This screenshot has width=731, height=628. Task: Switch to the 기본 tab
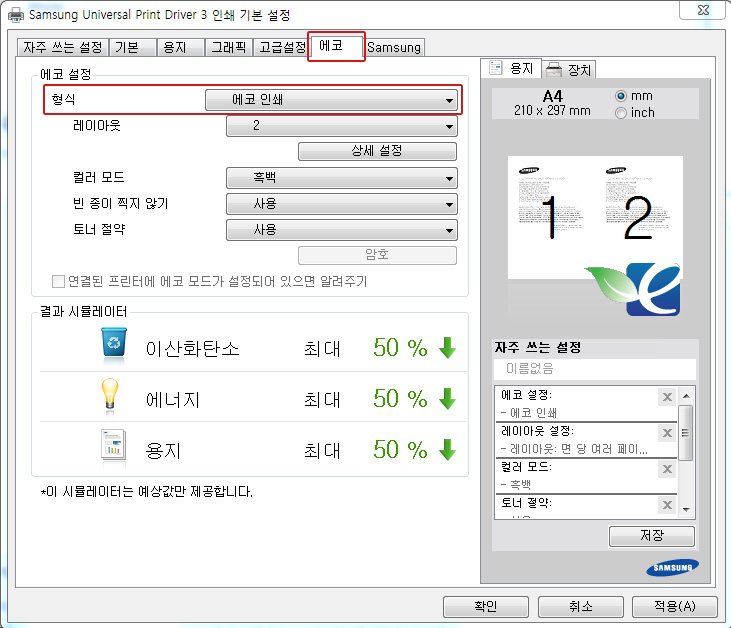(132, 48)
